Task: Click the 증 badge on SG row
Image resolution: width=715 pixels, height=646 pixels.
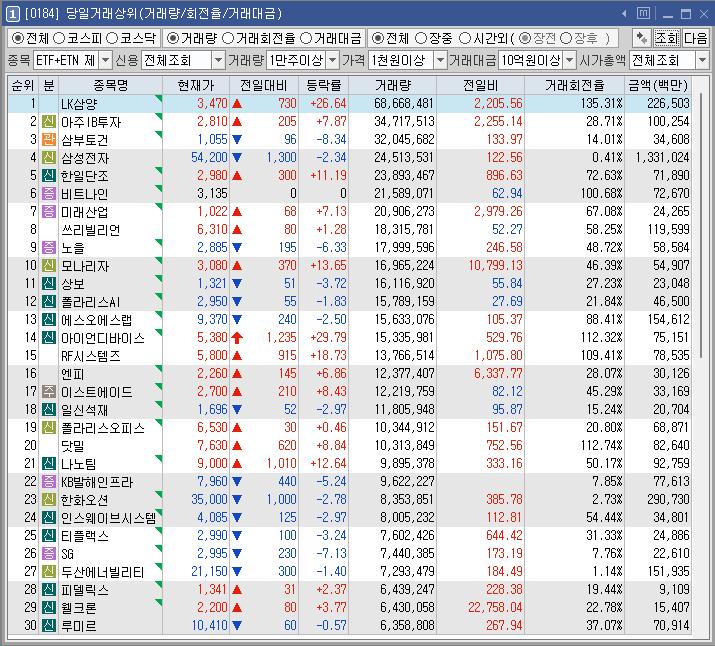Action: [49, 553]
